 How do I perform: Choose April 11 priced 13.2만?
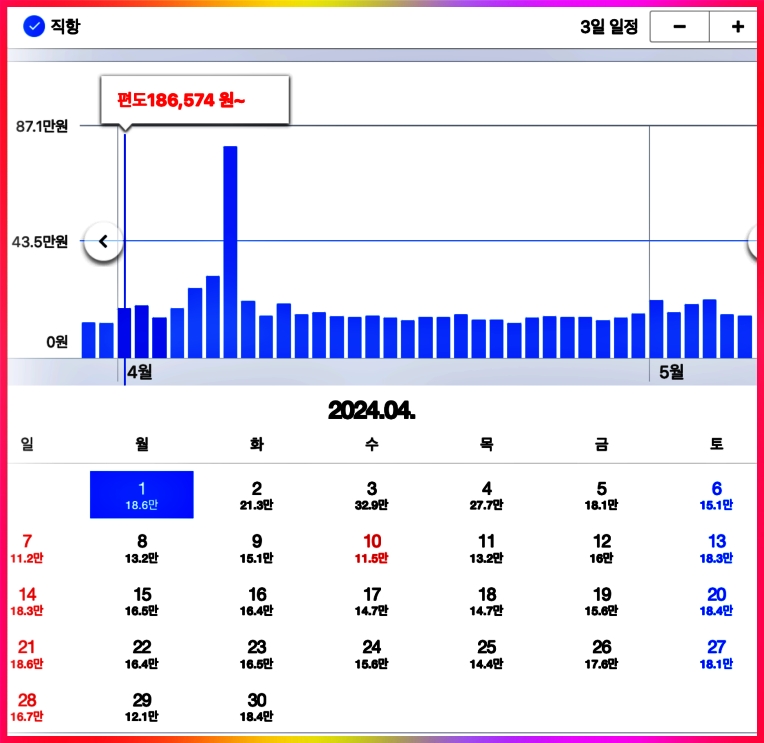487,549
